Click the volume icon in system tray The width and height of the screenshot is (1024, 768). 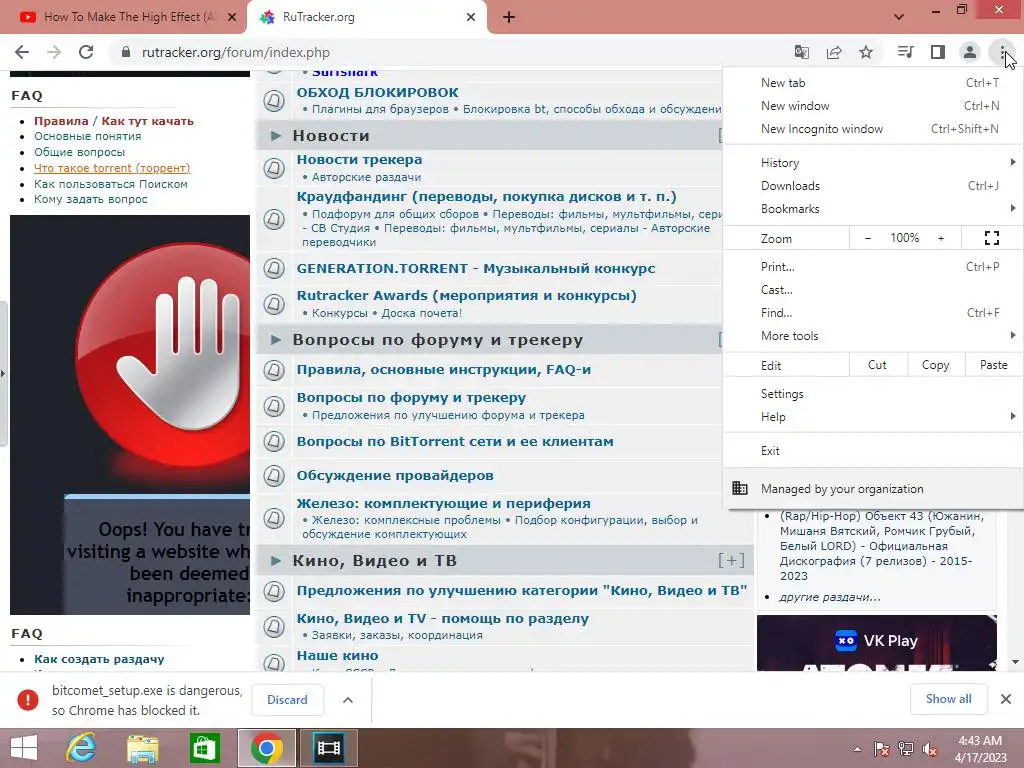click(929, 749)
